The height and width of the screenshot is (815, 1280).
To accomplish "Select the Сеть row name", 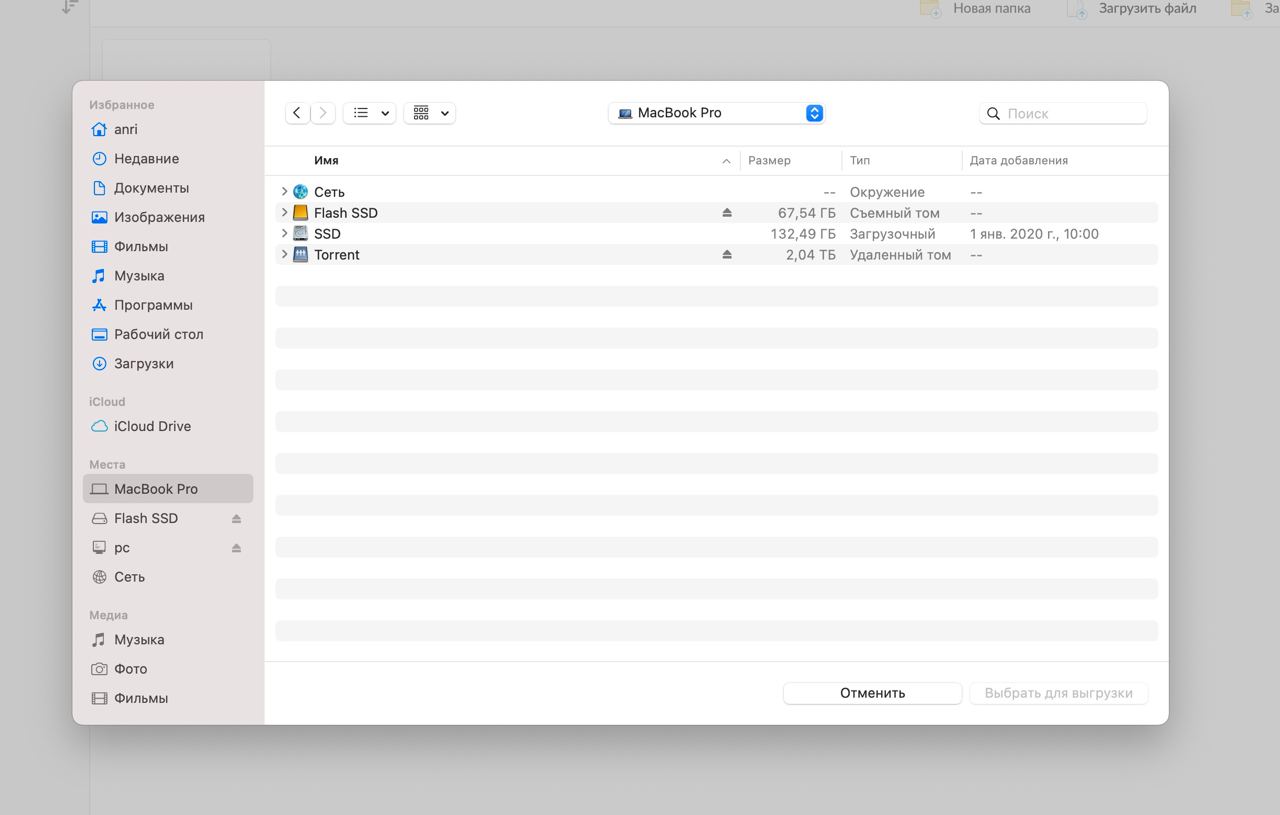I will coord(329,192).
